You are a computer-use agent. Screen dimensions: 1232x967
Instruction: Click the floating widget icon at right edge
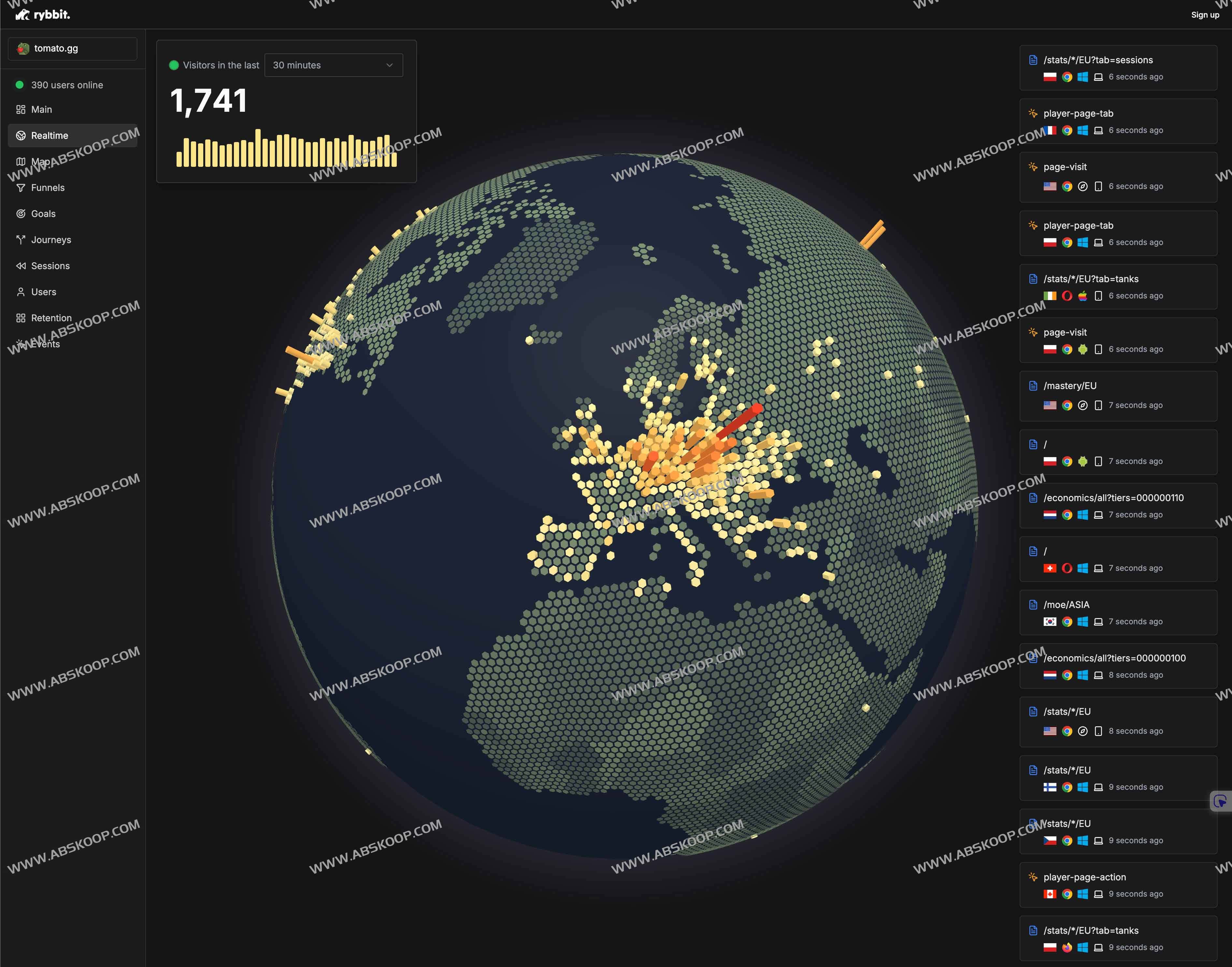1220,801
